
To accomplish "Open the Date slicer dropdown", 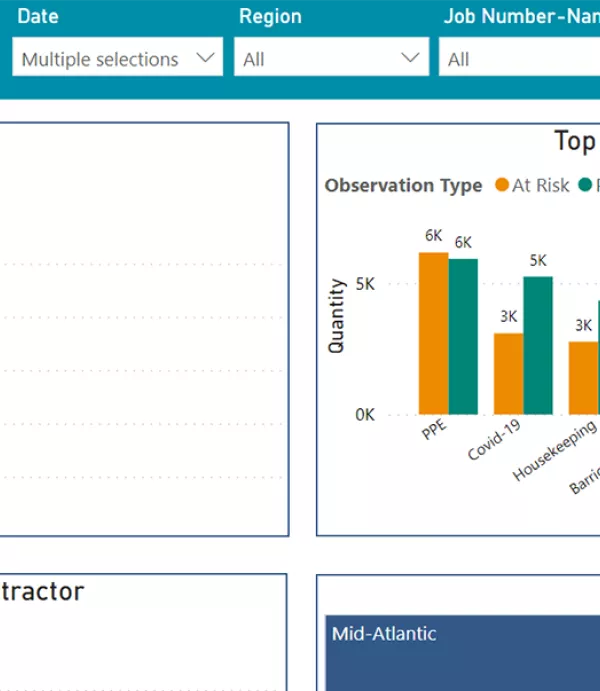I will click(117, 57).
